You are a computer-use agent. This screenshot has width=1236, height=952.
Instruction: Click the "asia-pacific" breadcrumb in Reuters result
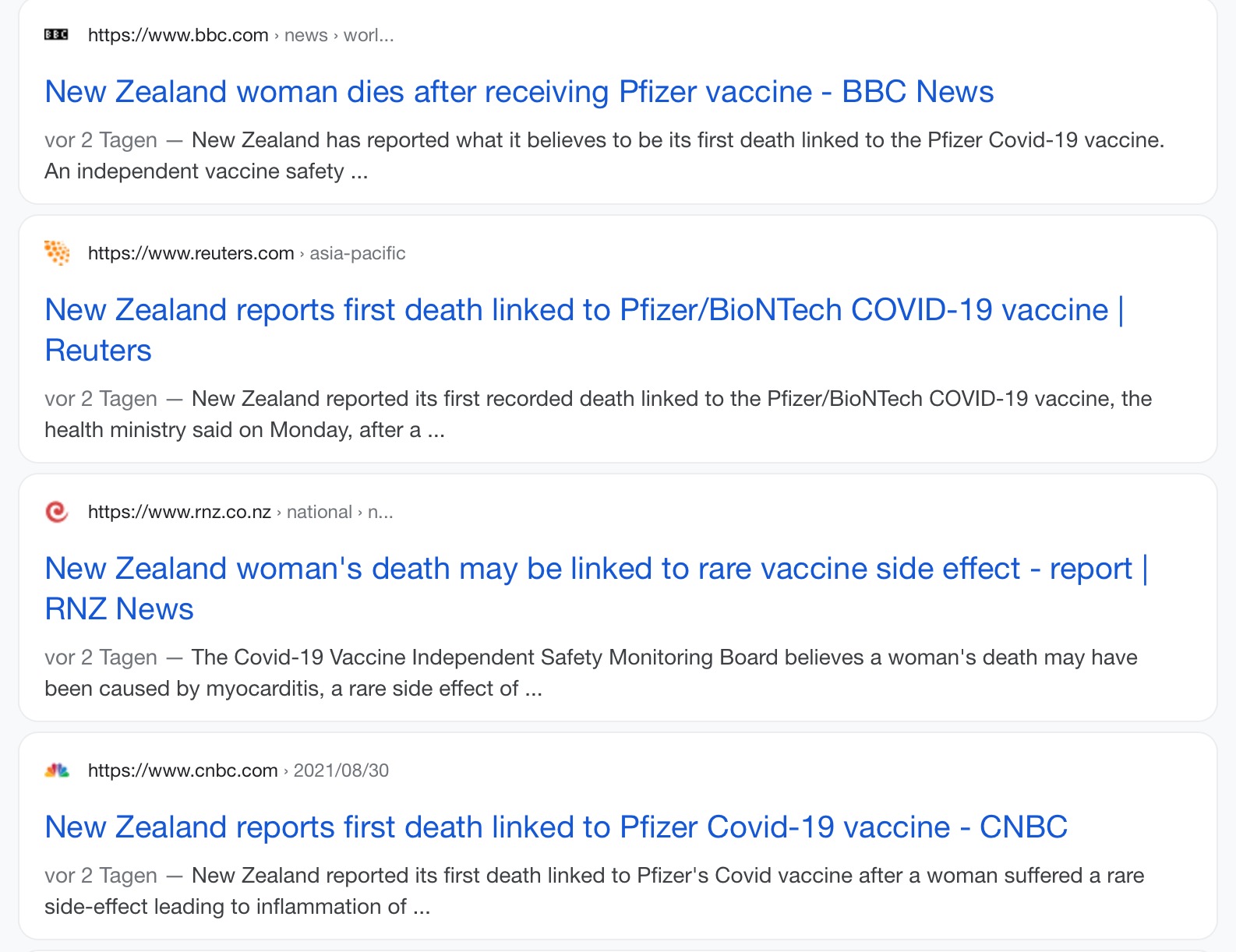358,253
